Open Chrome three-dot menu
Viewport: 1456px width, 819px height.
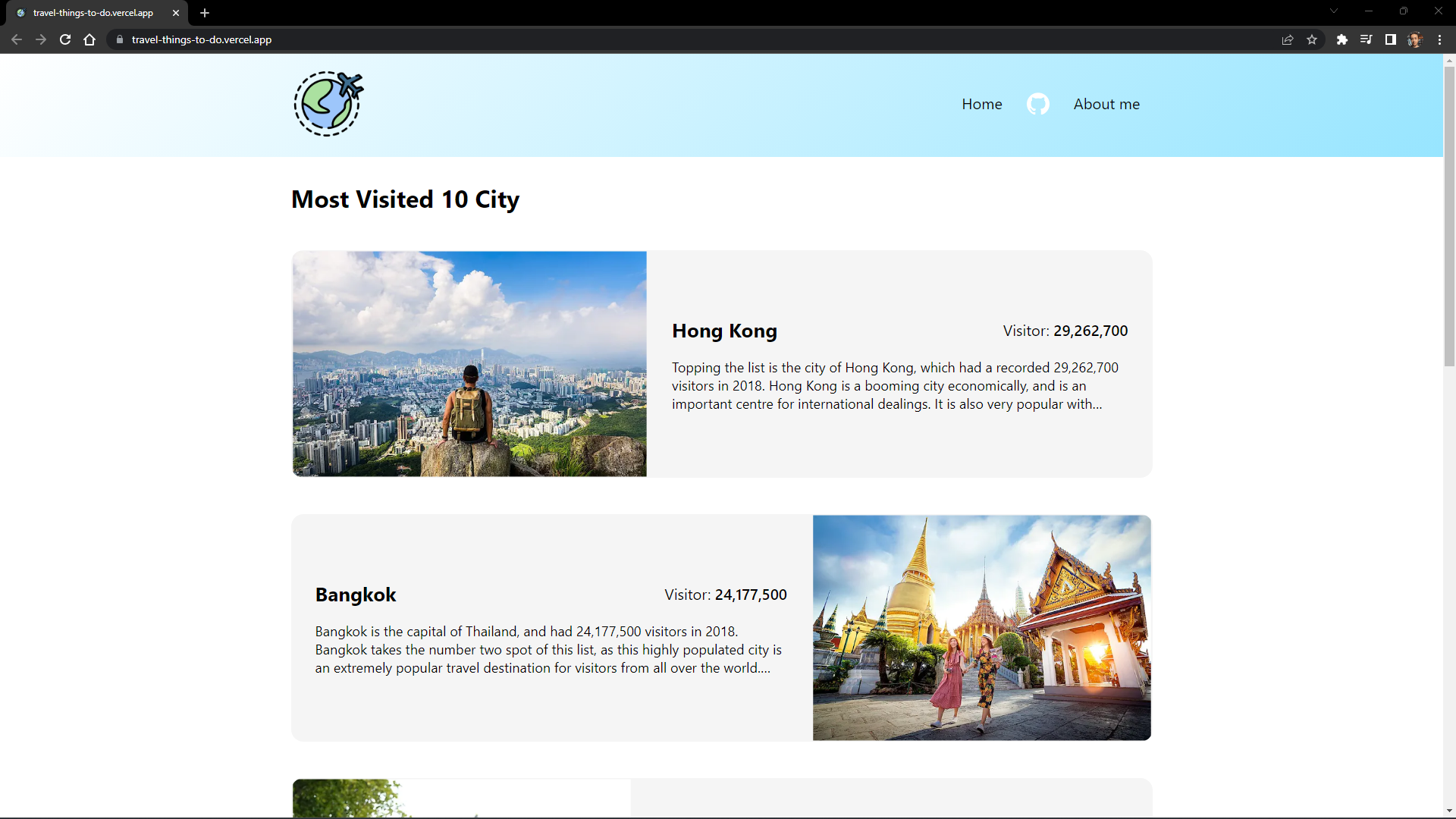[x=1439, y=39]
